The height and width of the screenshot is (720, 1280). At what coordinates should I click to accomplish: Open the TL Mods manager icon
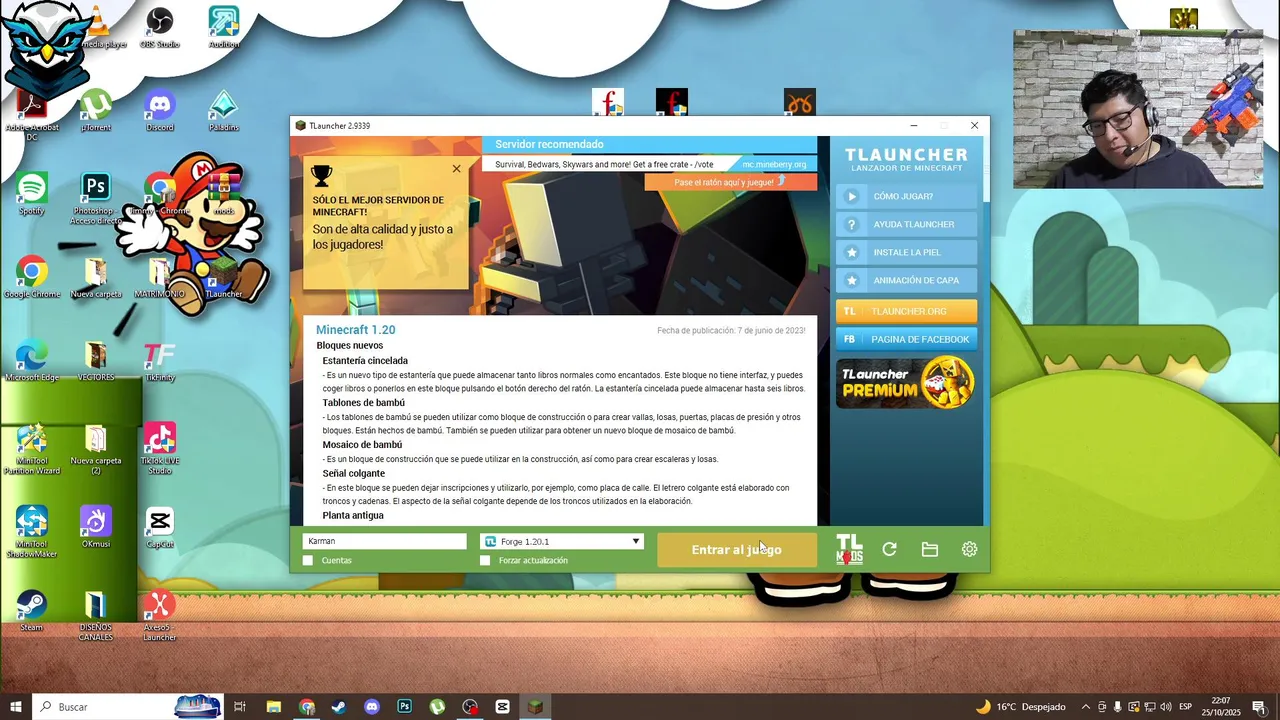(849, 549)
